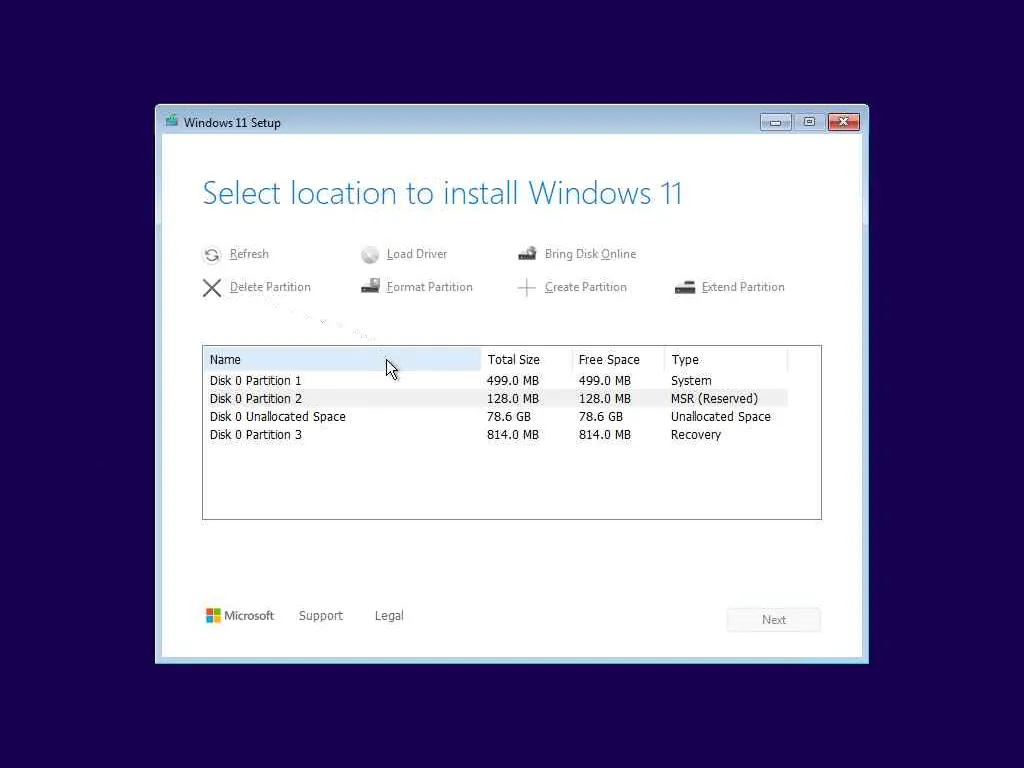Click the Microsoft four-square logo
The height and width of the screenshot is (768, 1024).
tap(213, 616)
